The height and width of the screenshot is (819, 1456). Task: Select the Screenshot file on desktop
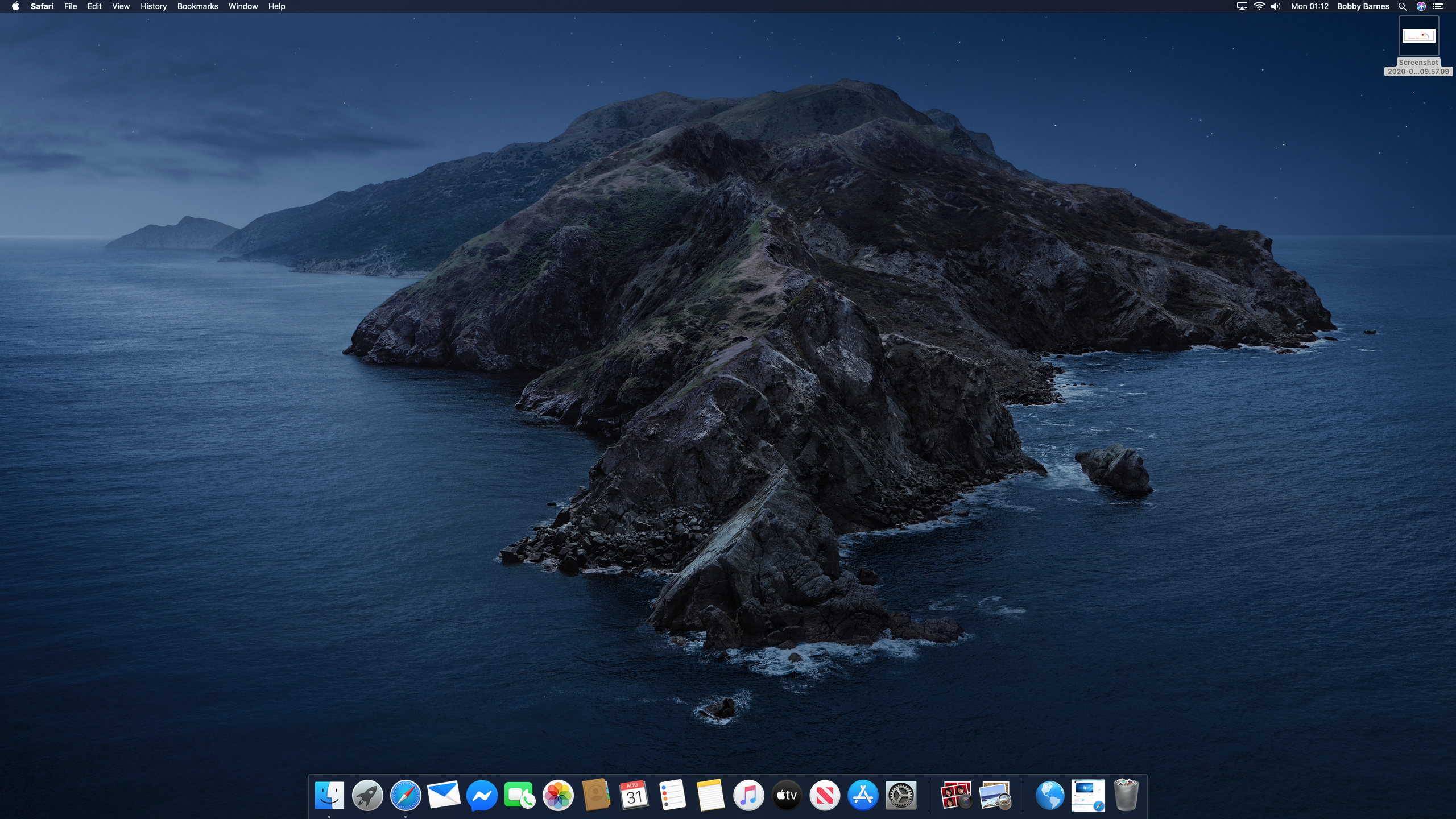1418,37
